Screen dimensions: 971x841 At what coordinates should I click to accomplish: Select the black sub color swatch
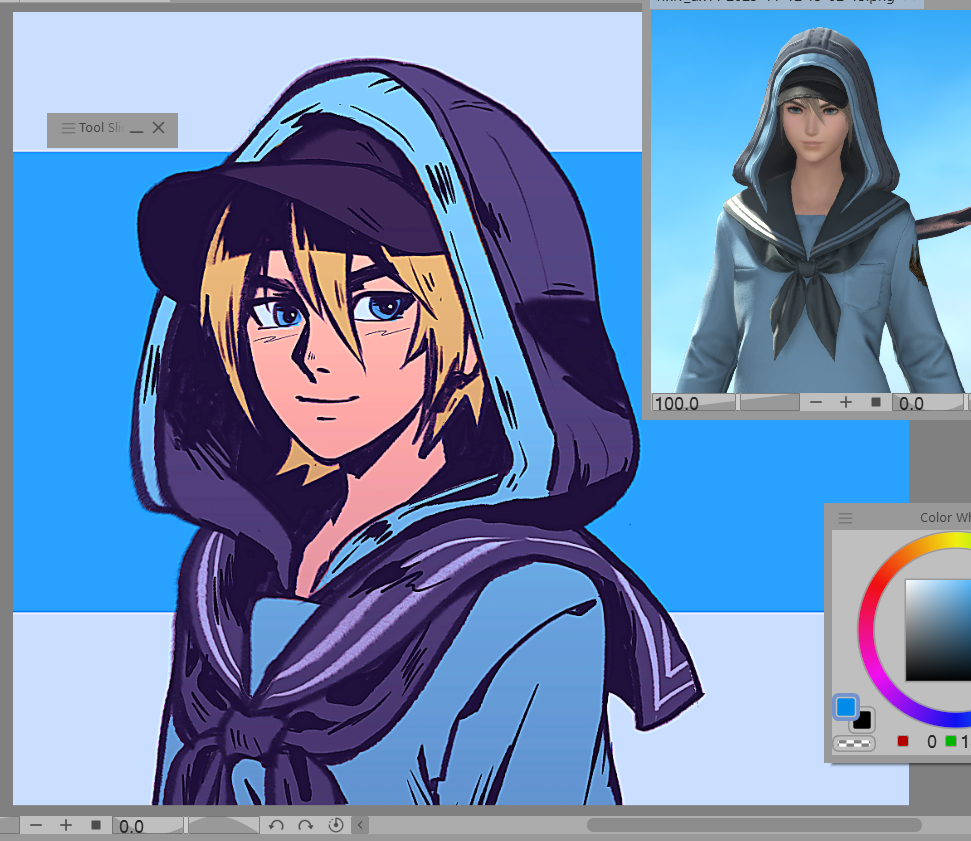click(x=864, y=721)
